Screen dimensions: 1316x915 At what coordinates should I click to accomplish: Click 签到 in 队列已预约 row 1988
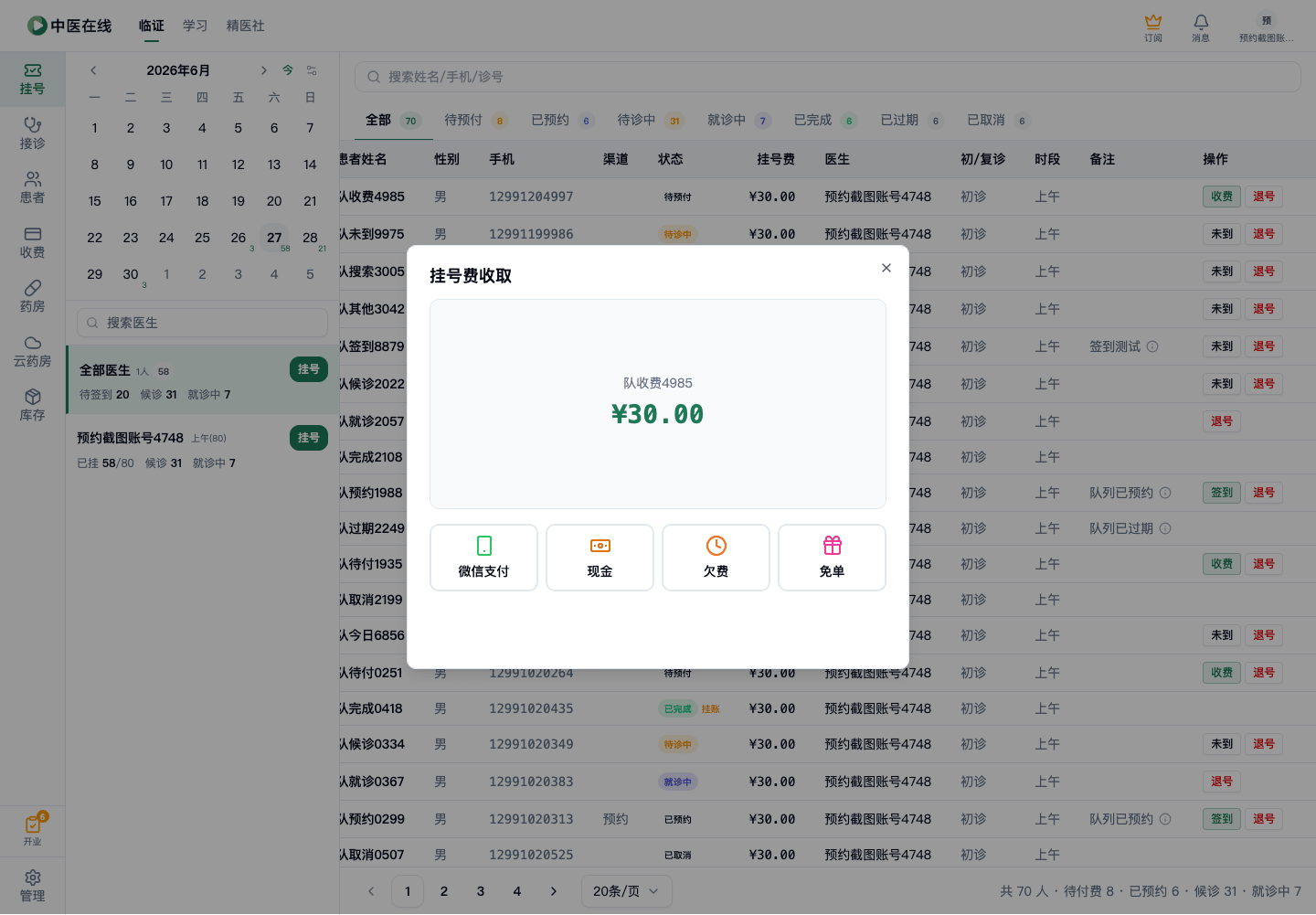pos(1222,493)
